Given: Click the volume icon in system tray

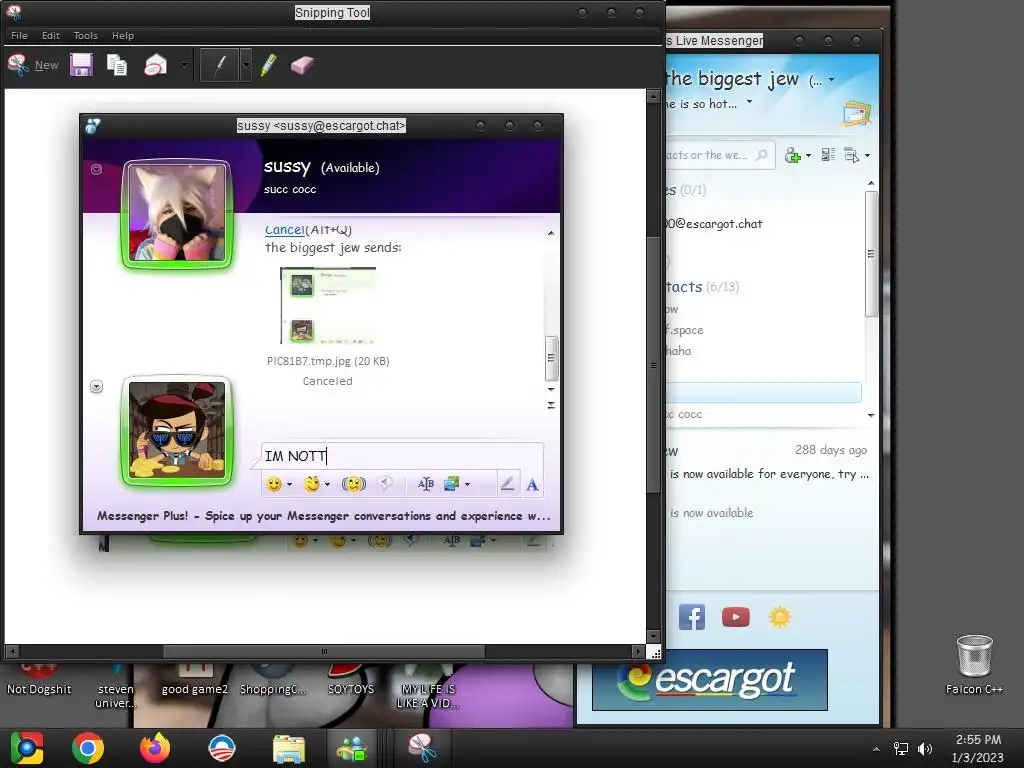Looking at the screenshot, I should point(925,748).
